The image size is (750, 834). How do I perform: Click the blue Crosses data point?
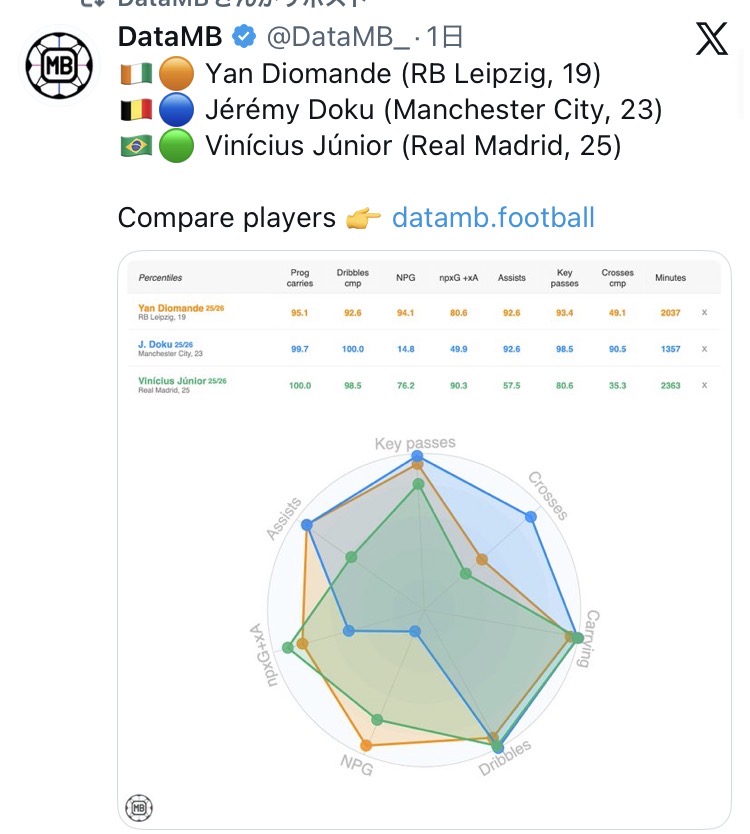click(531, 517)
